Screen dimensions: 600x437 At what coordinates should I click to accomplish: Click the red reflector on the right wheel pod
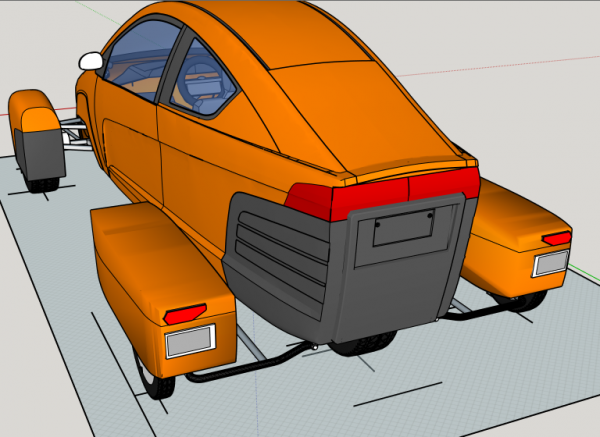pyautogui.click(x=556, y=238)
